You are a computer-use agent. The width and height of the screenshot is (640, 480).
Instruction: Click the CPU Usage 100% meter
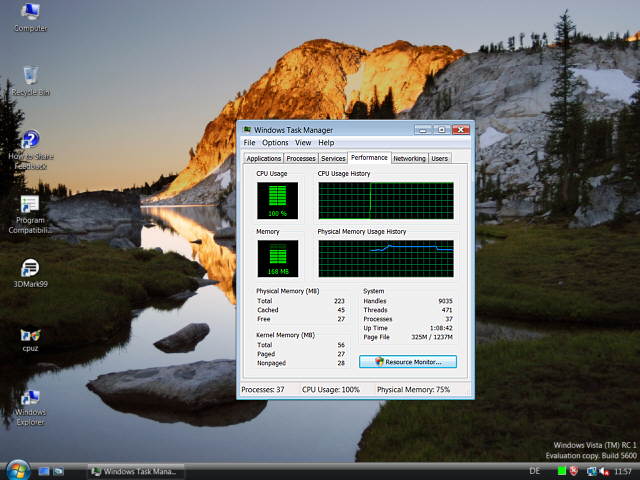pyautogui.click(x=278, y=200)
